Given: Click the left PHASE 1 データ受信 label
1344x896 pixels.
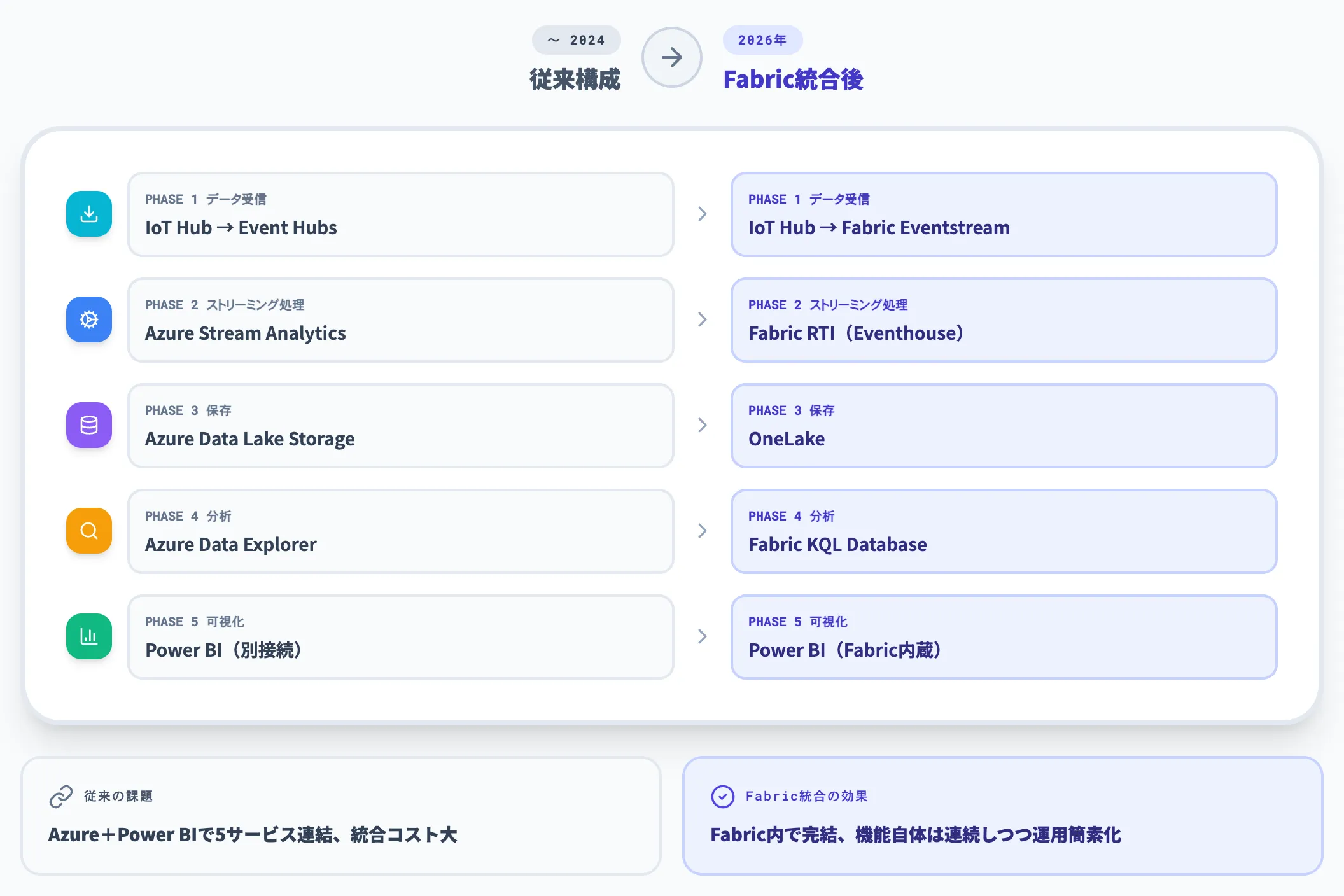Looking at the screenshot, I should (206, 199).
